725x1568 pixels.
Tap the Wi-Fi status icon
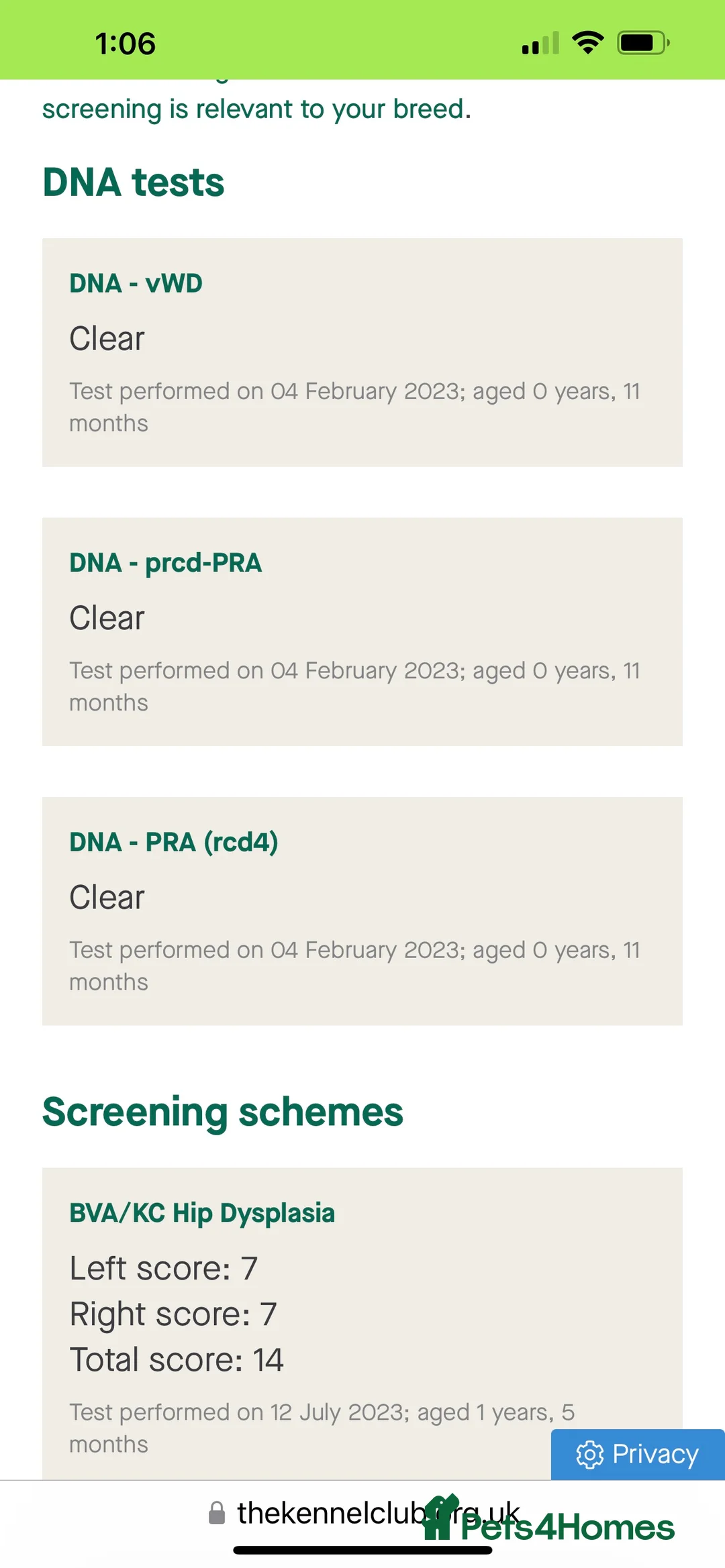tap(587, 43)
